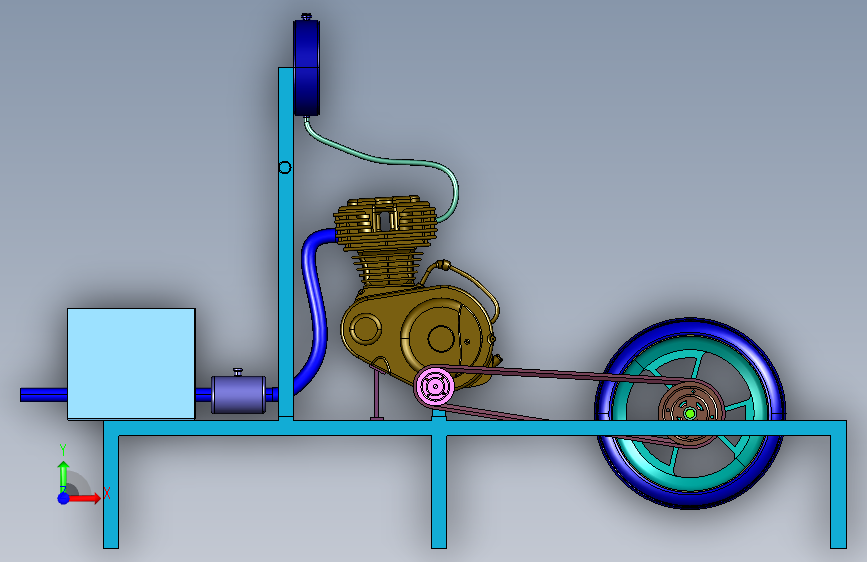Select the filler cap atop the fuel tank
The height and width of the screenshot is (562, 867).
306,17
